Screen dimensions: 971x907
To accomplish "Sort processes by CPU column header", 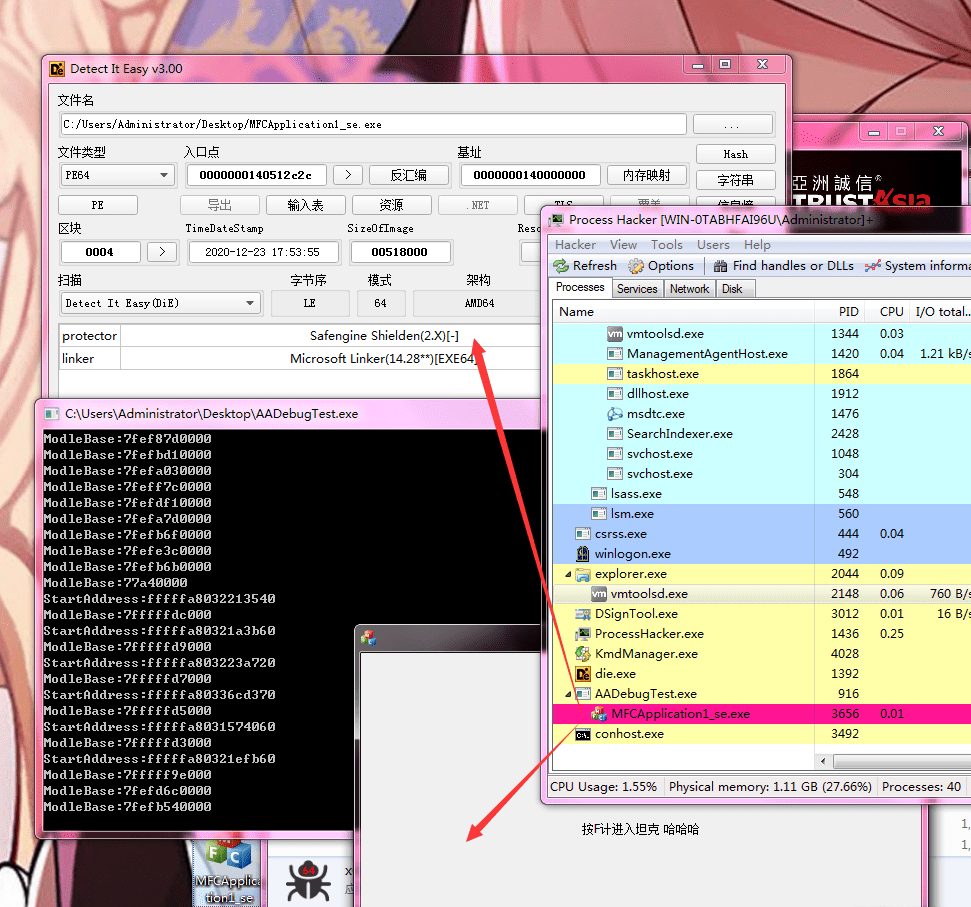I will click(x=887, y=312).
